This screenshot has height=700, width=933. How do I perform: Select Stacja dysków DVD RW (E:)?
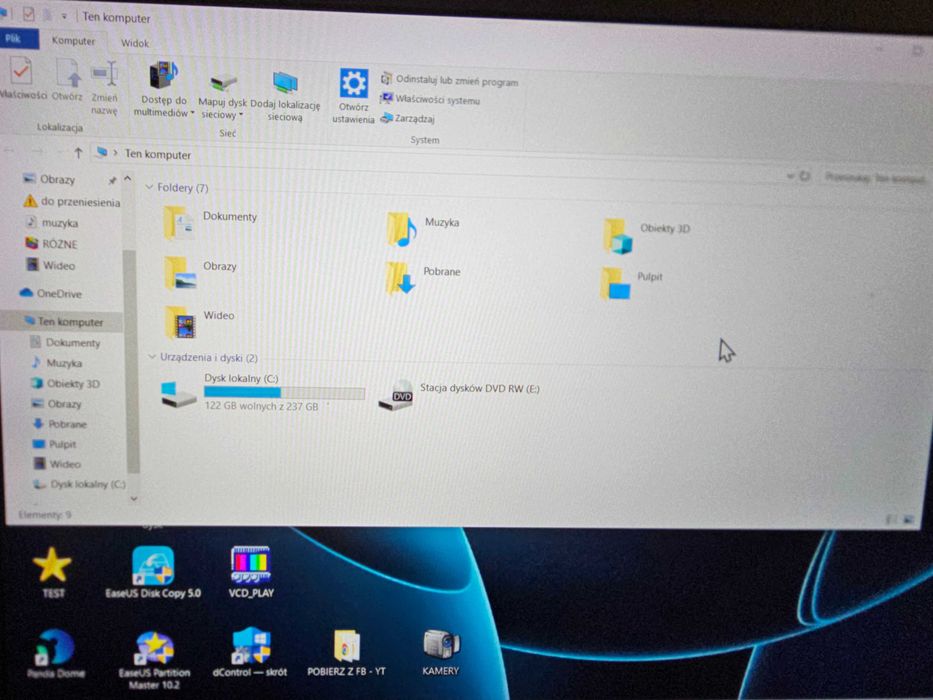coord(459,394)
